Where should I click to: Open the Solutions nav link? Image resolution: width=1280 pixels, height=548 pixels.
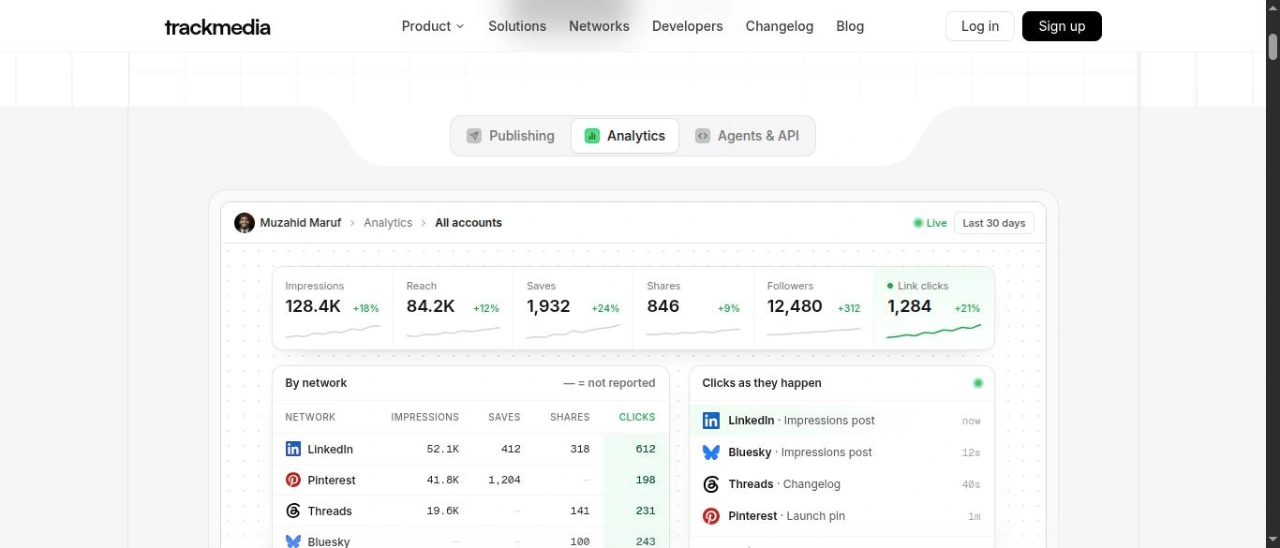(x=517, y=26)
